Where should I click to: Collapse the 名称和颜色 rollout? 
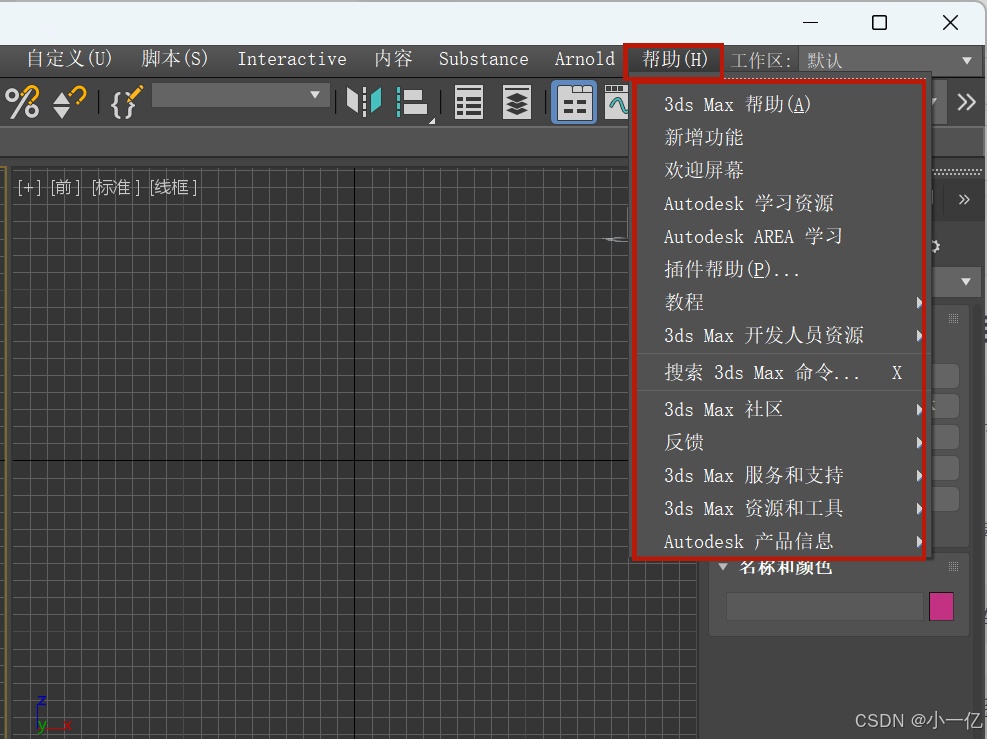(723, 567)
